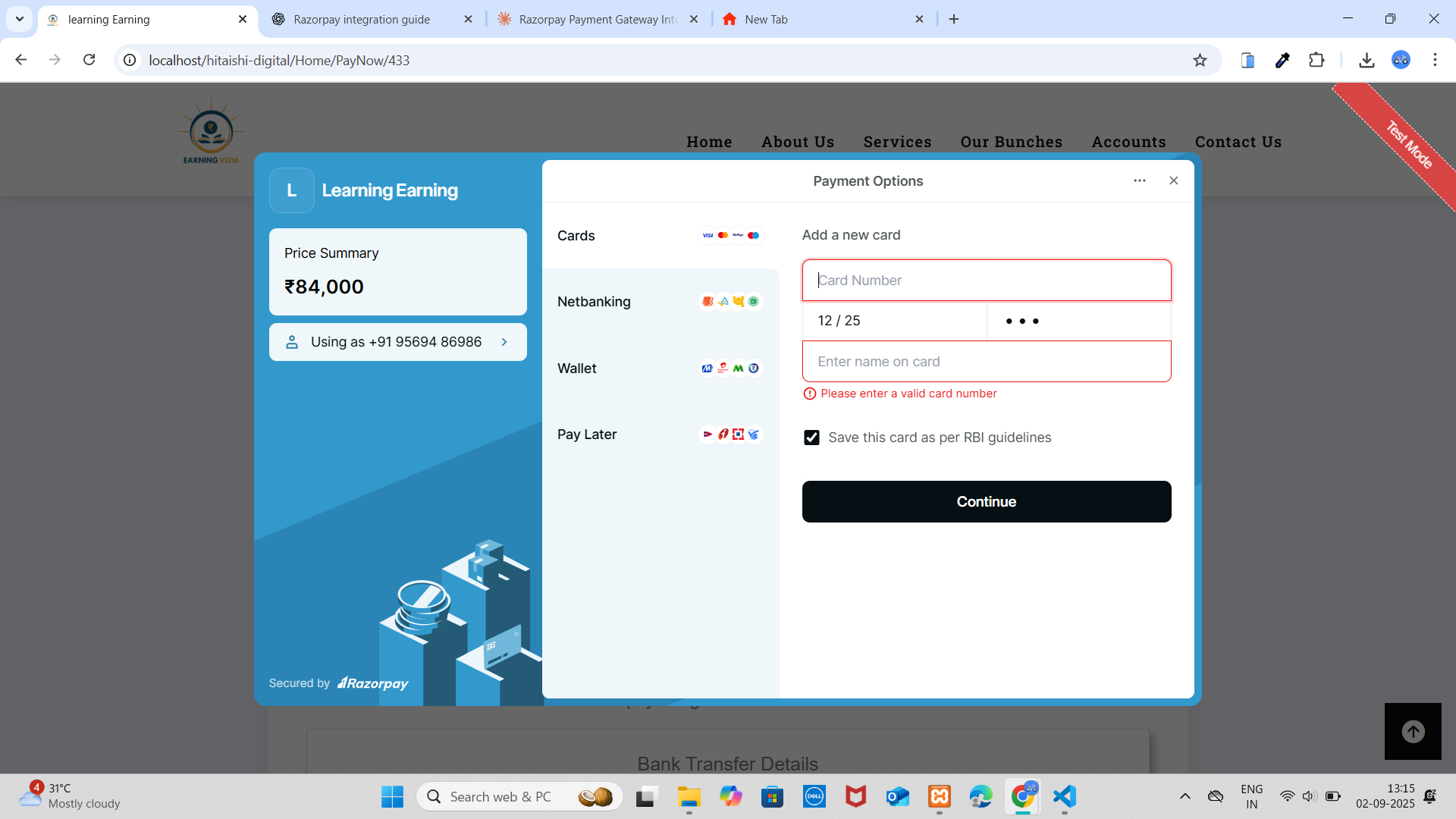The image size is (1456, 819).
Task: Click the Card Number field
Action: point(986,281)
